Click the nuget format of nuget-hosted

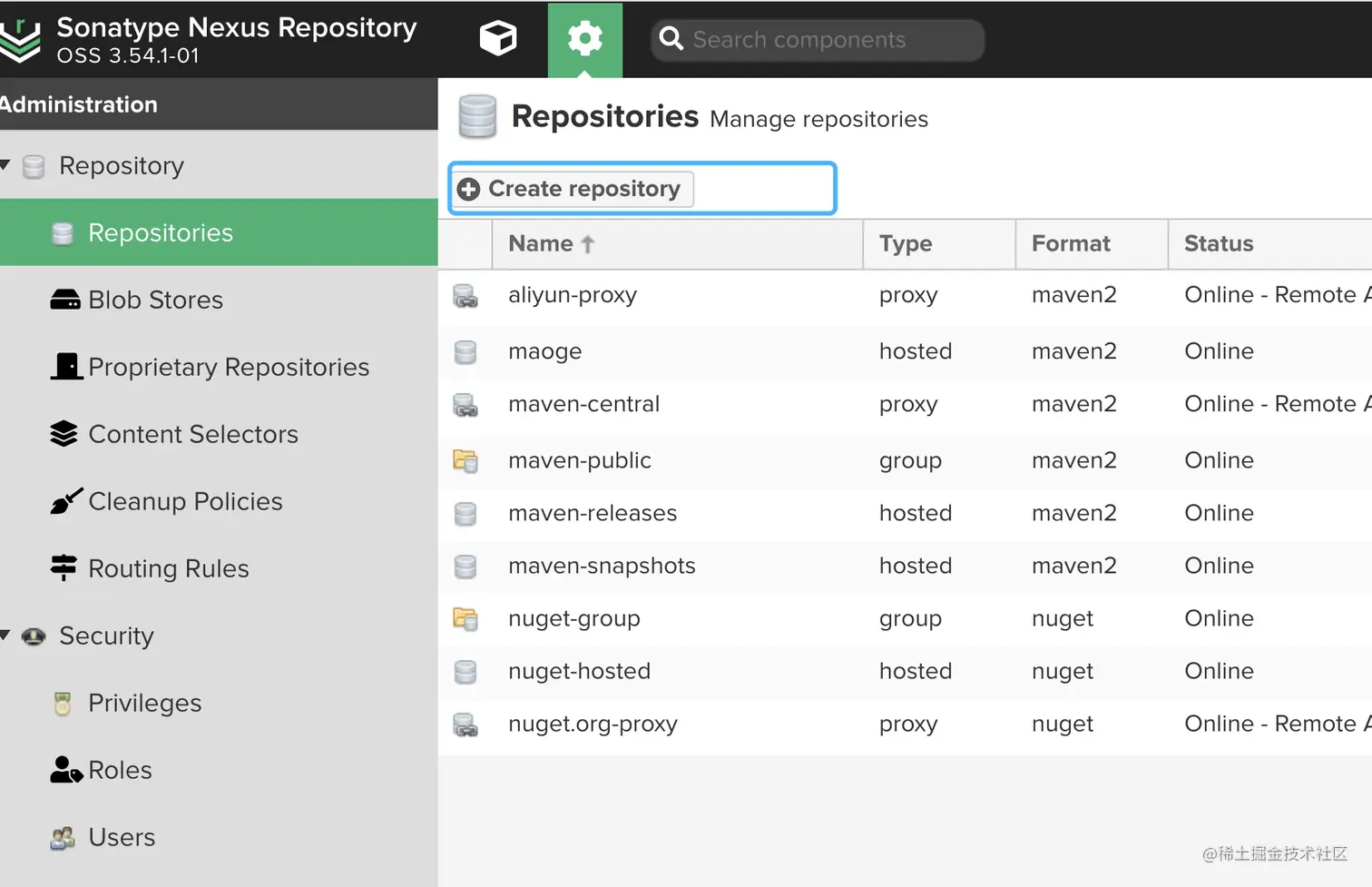(x=1063, y=672)
